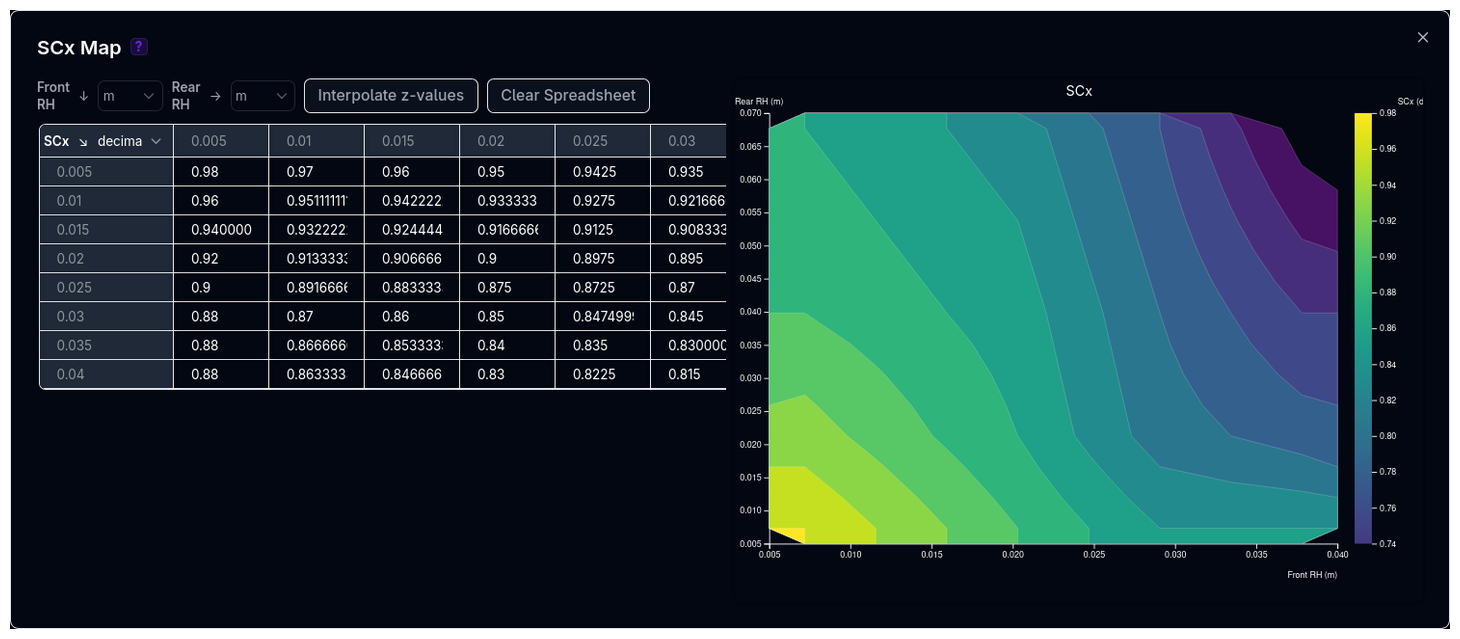Click the Rear RH right arrow icon
1460x639 pixels.
216,96
